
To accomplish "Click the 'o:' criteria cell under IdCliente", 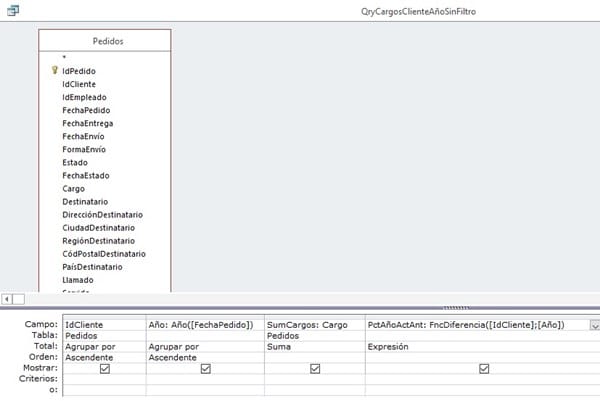I will coord(104,390).
